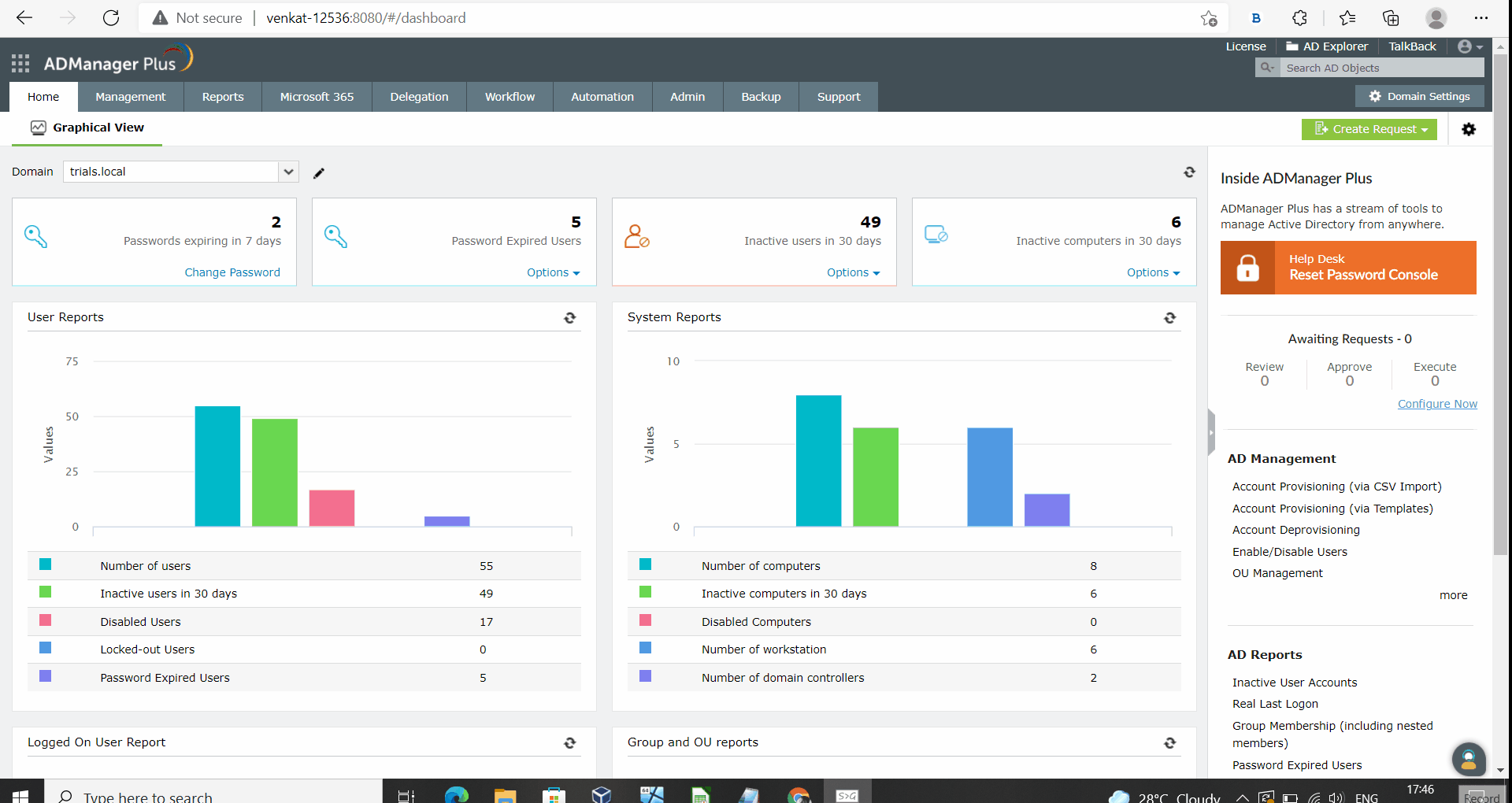Click Domain Settings button
1512x803 pixels.
pyautogui.click(x=1419, y=96)
